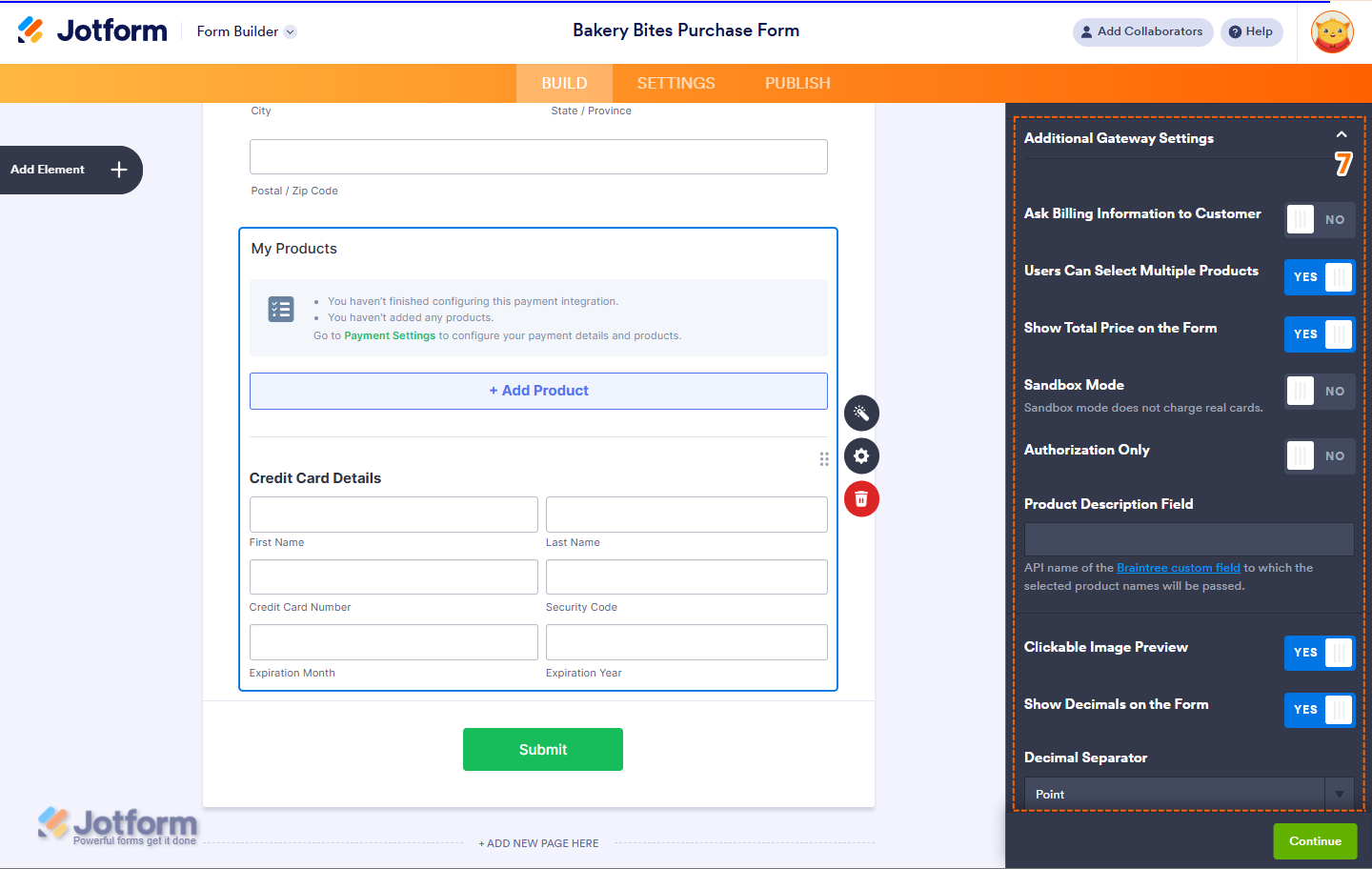The width and height of the screenshot is (1372, 869).
Task: Click the plus icon on Add Element
Action: pyautogui.click(x=119, y=170)
